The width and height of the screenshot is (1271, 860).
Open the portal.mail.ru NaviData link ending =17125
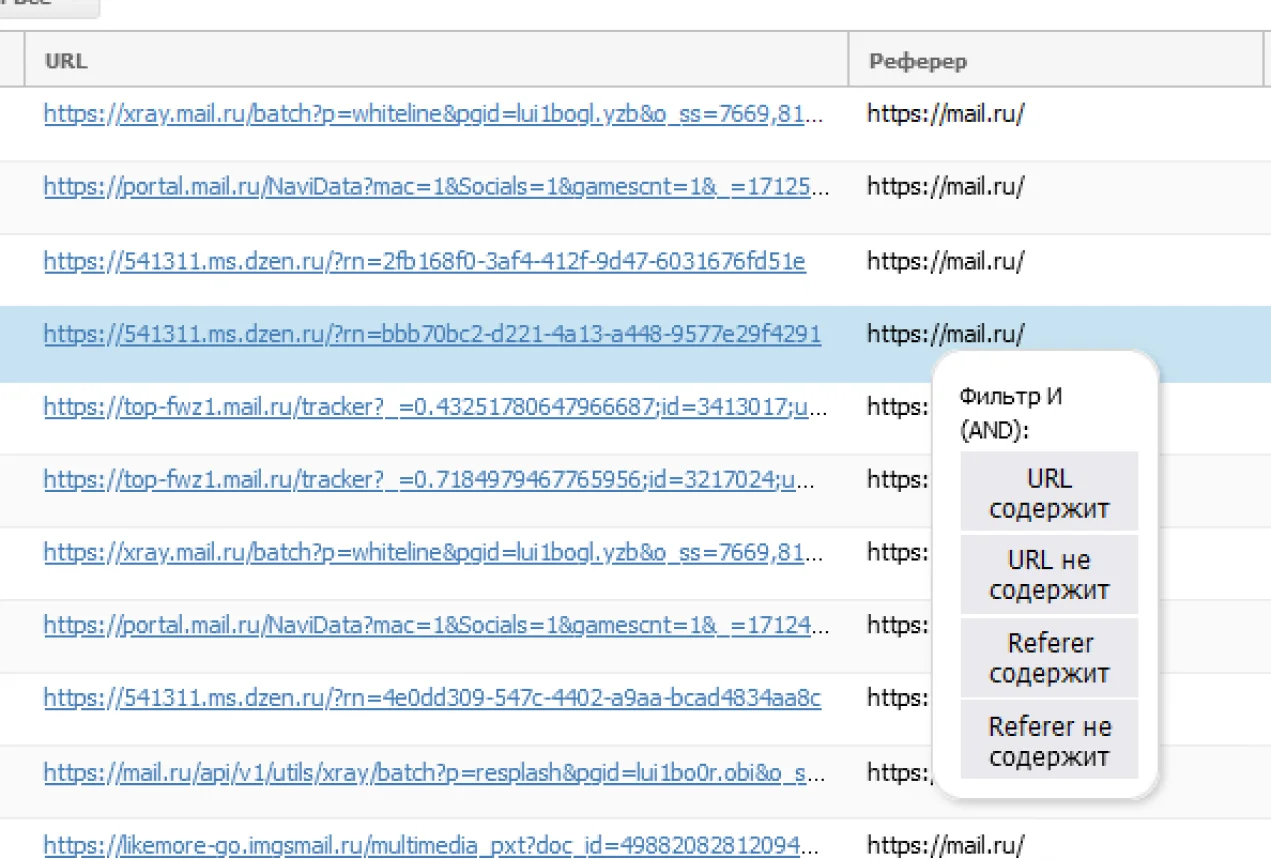[x=436, y=187]
